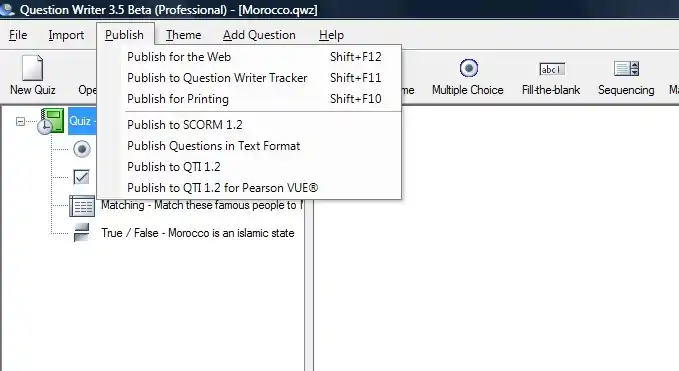Screen dimensions: 679x371
Task: Click the Question Writer app icon in title bar
Action: click(7, 9)
